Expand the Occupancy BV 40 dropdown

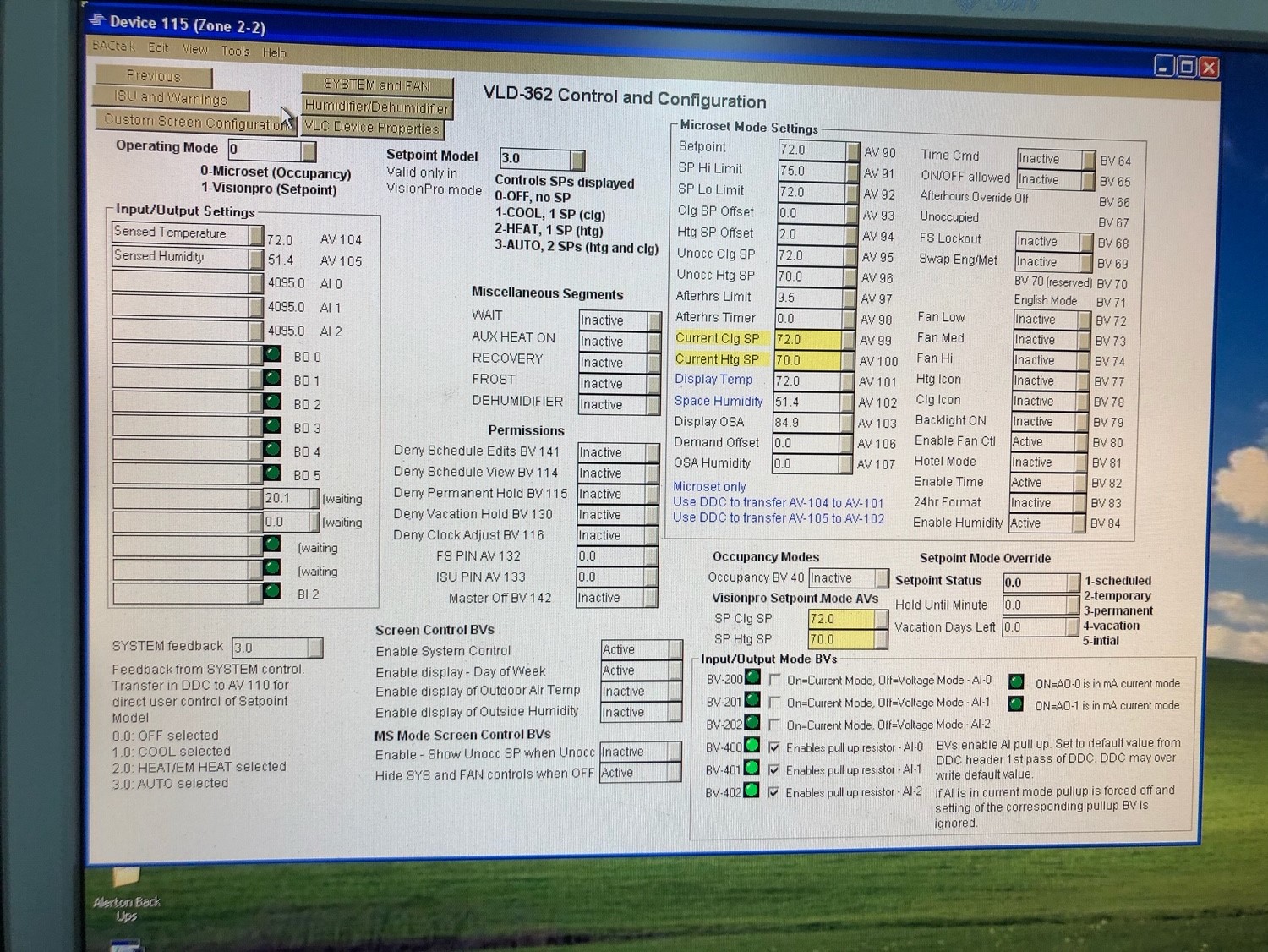pyautogui.click(x=882, y=578)
